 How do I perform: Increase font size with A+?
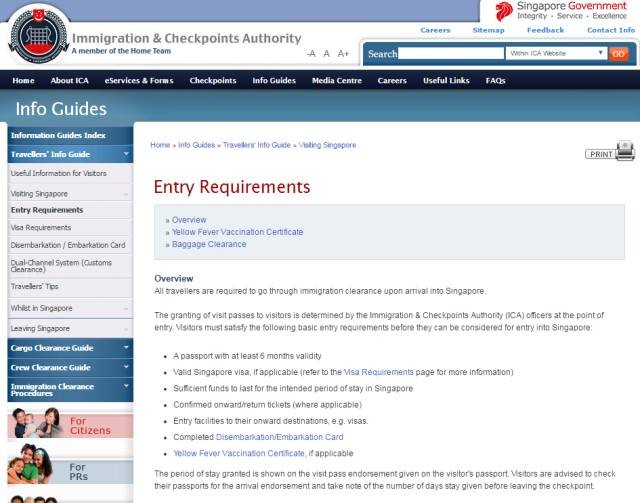pyautogui.click(x=343, y=53)
